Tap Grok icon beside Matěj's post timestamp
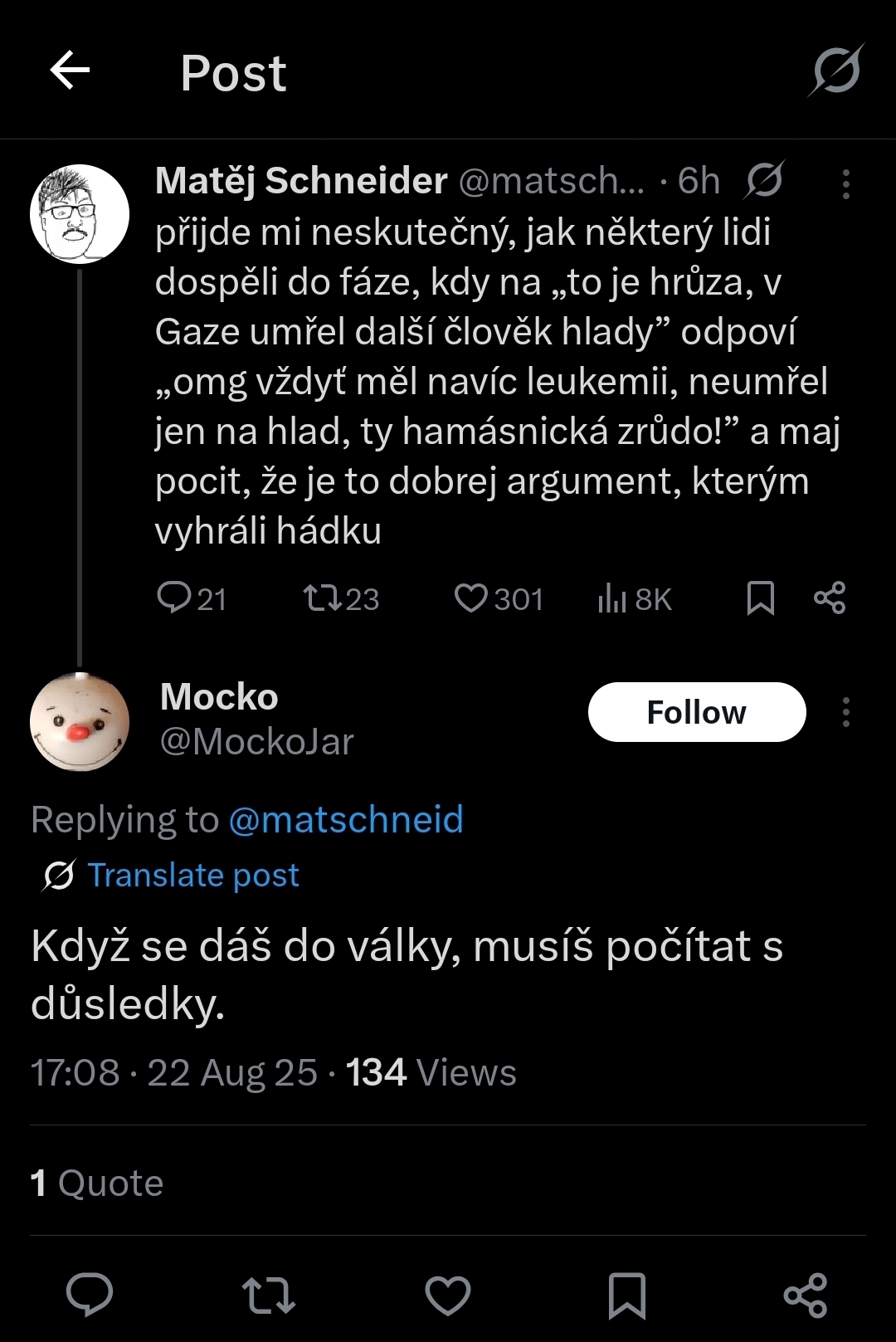 tap(763, 180)
